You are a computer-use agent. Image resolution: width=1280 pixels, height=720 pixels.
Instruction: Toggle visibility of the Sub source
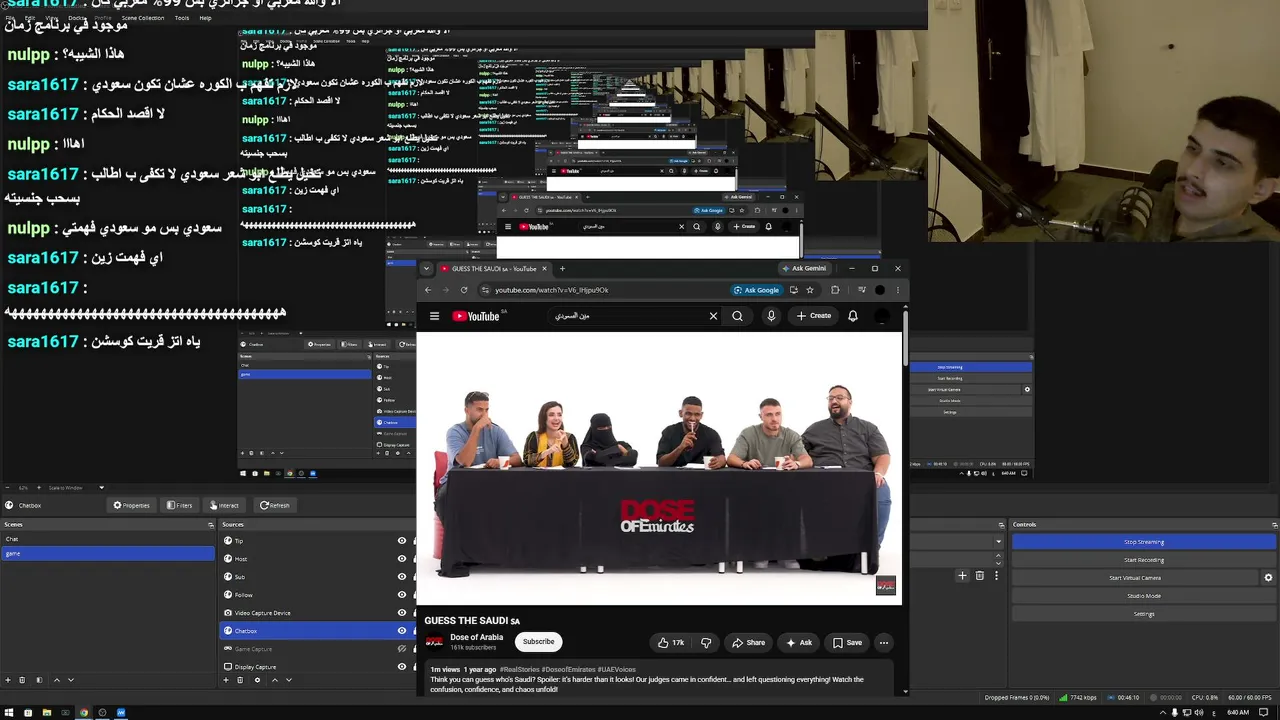click(402, 577)
